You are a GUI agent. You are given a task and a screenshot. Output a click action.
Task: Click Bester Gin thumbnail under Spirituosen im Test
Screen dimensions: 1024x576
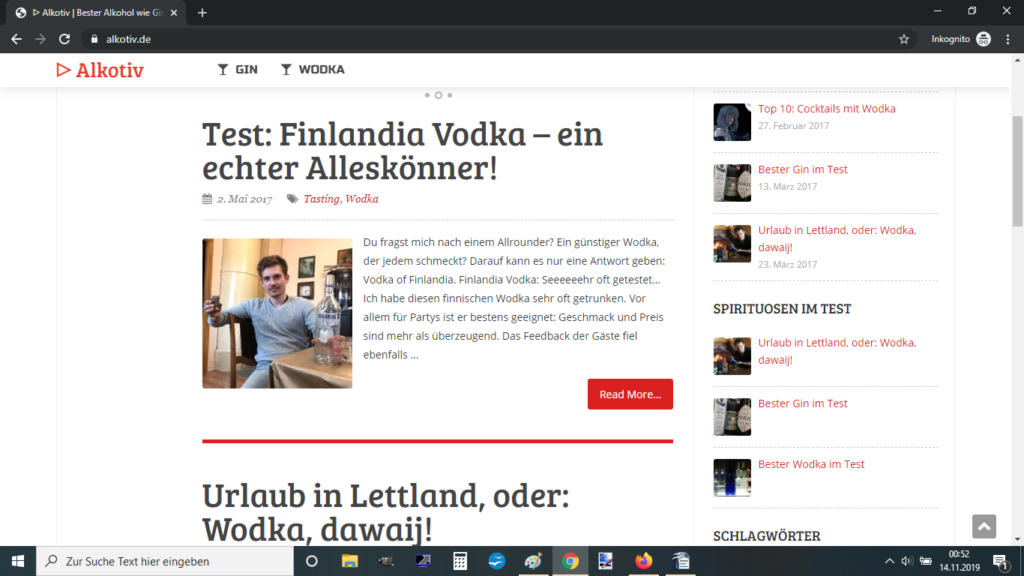tap(732, 417)
